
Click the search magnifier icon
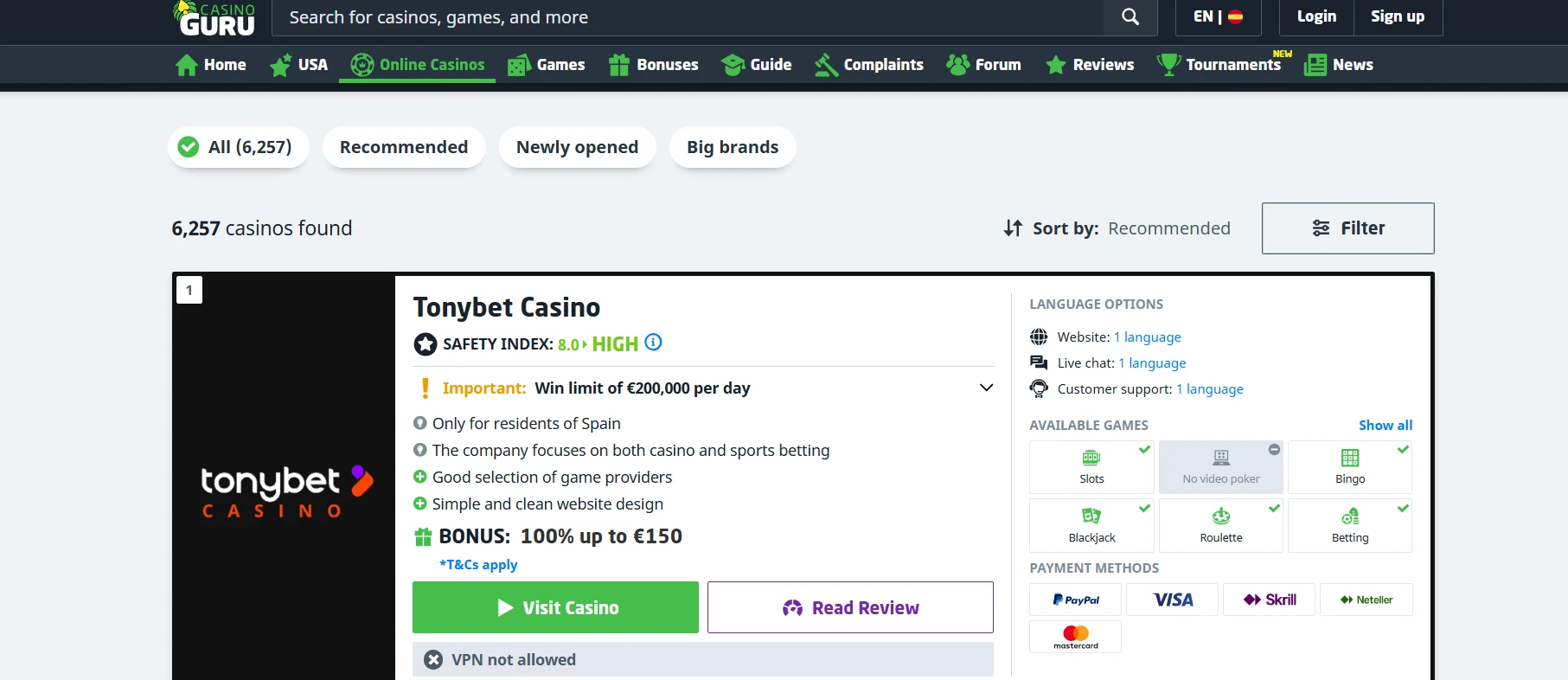point(1130,17)
